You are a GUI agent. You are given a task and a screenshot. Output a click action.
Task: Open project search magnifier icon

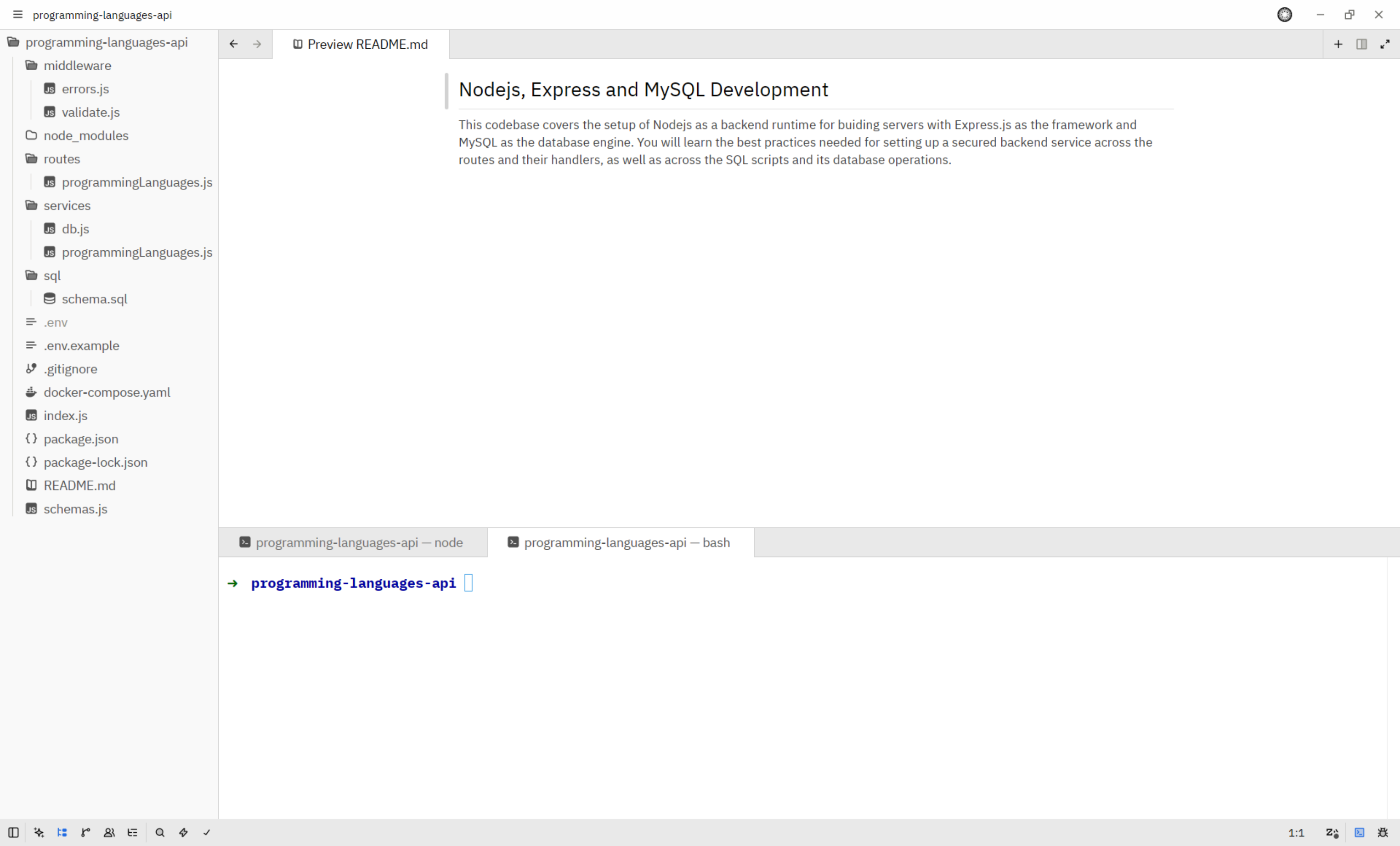click(x=160, y=832)
